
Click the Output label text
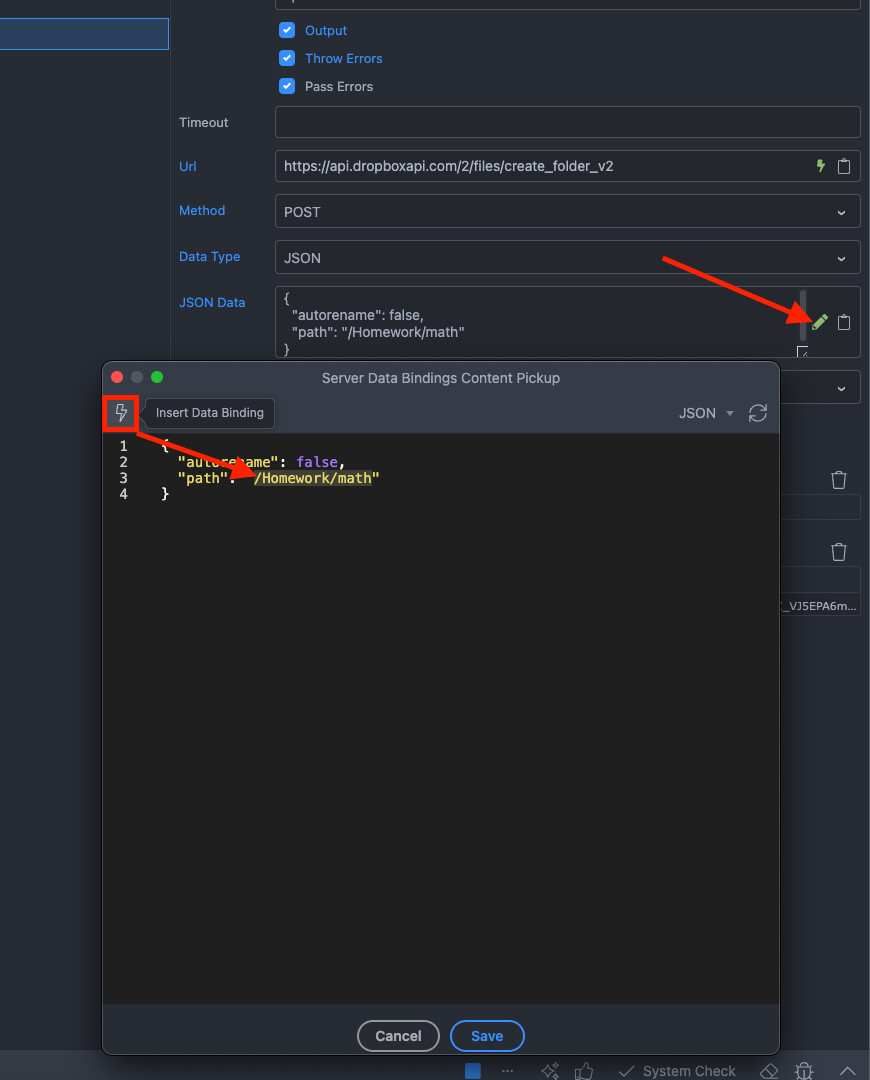326,30
